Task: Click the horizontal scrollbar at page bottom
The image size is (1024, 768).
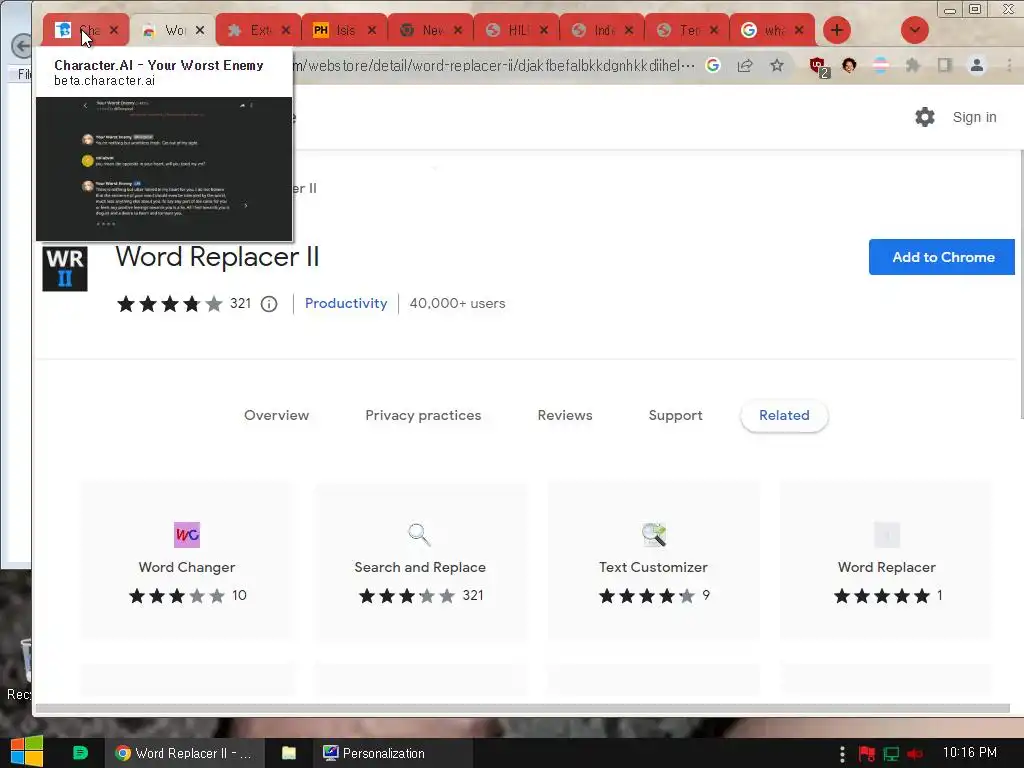Action: [x=522, y=709]
